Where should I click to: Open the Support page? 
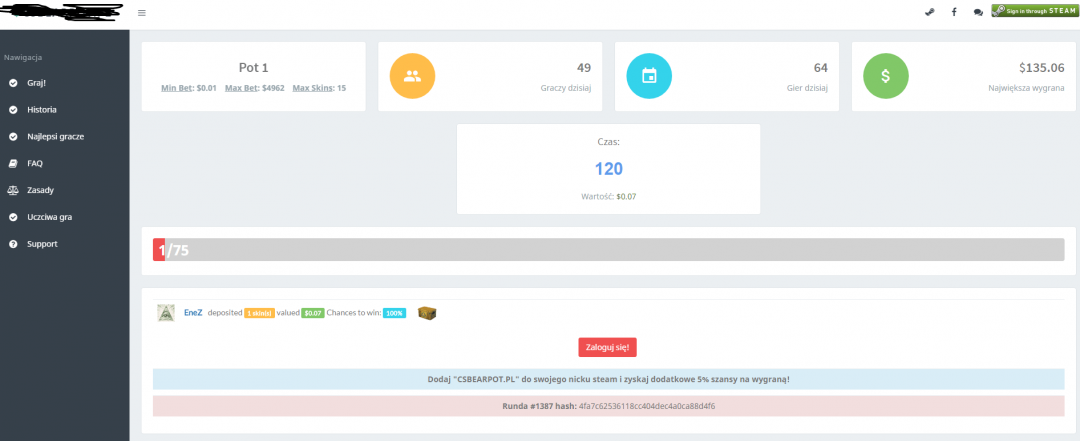(x=42, y=244)
